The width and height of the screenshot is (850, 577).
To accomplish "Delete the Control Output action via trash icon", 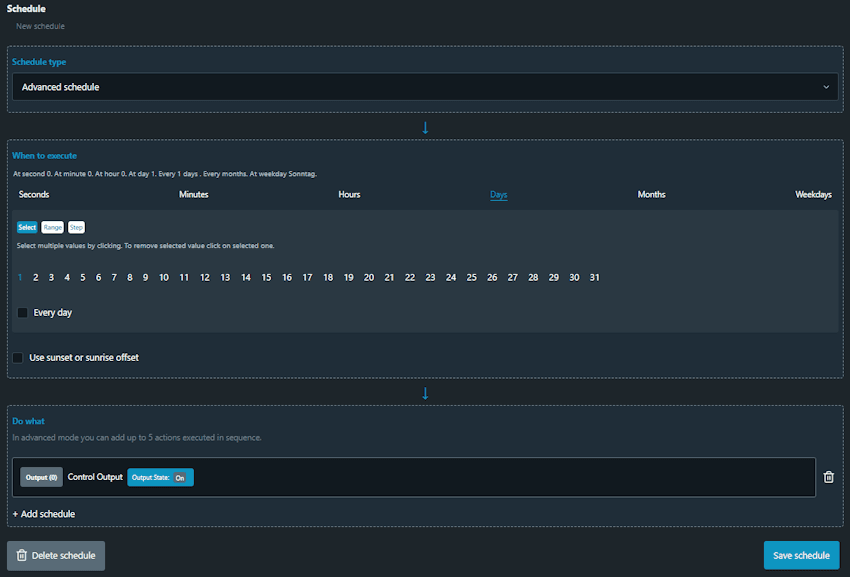I will [x=828, y=477].
